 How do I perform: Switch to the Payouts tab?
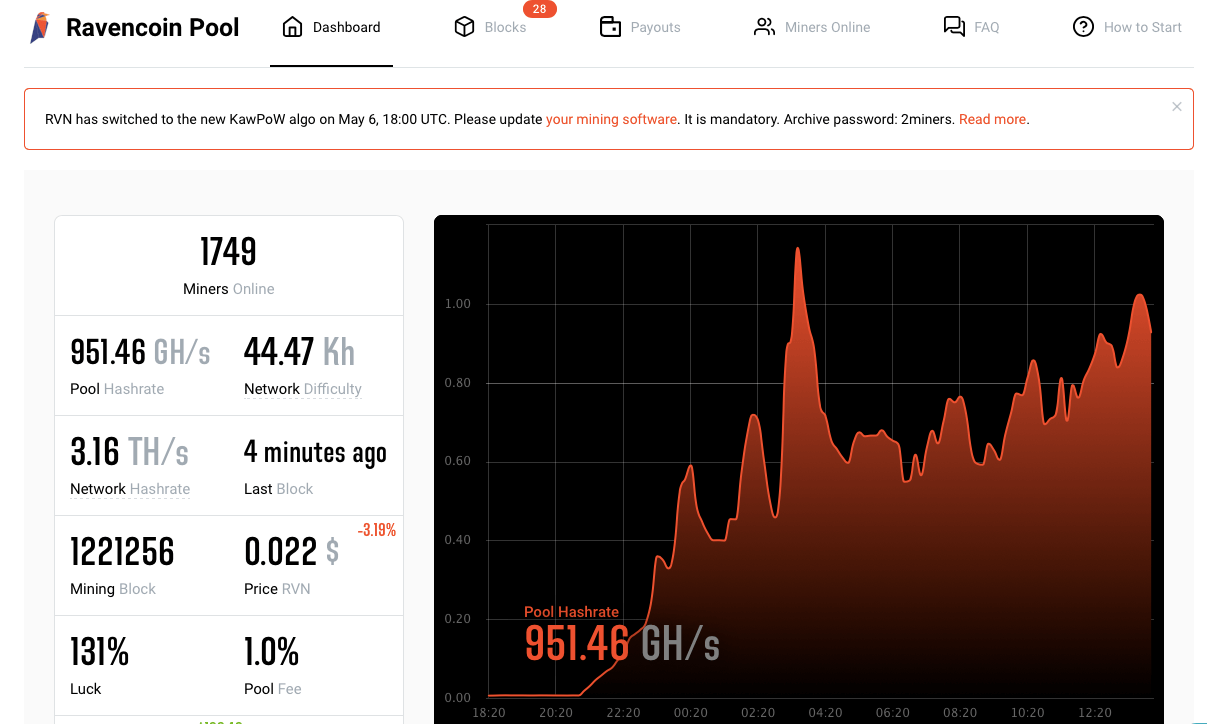tap(655, 27)
